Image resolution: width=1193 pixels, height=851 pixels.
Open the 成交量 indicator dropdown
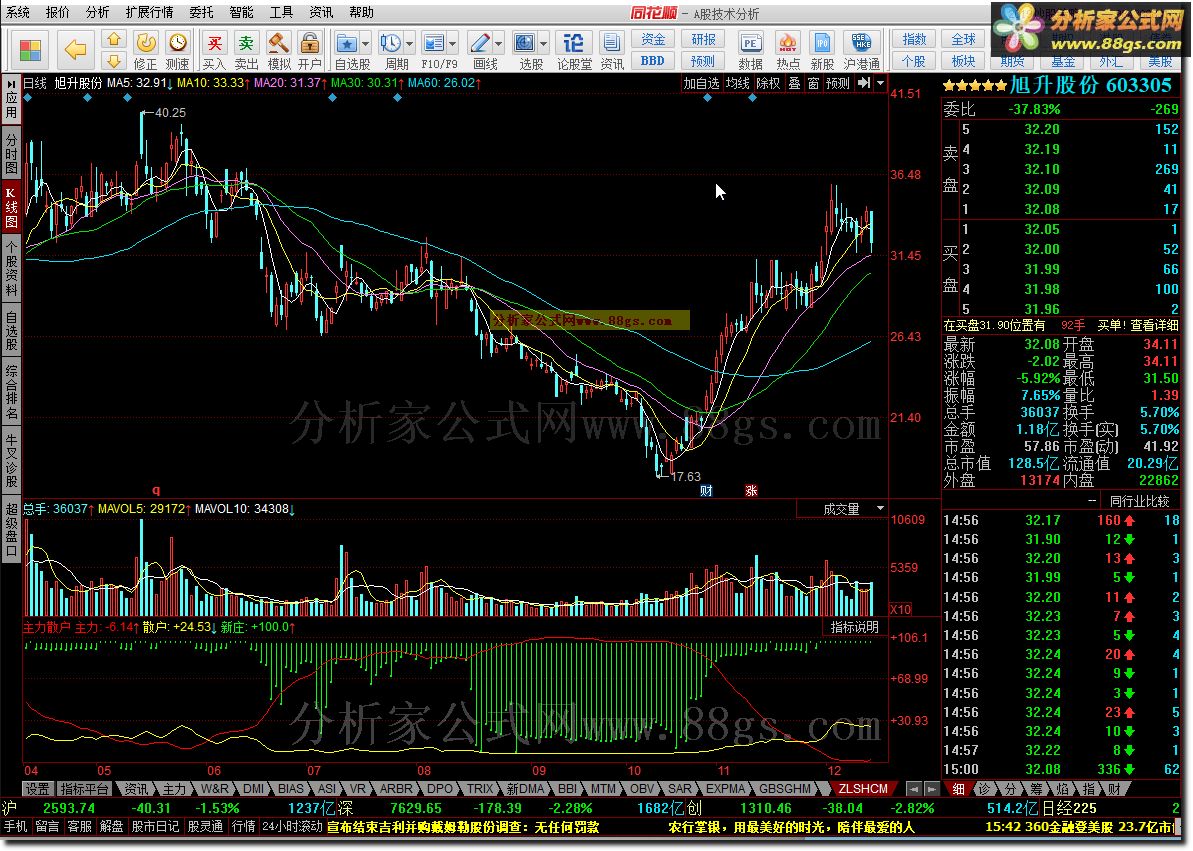[x=880, y=508]
